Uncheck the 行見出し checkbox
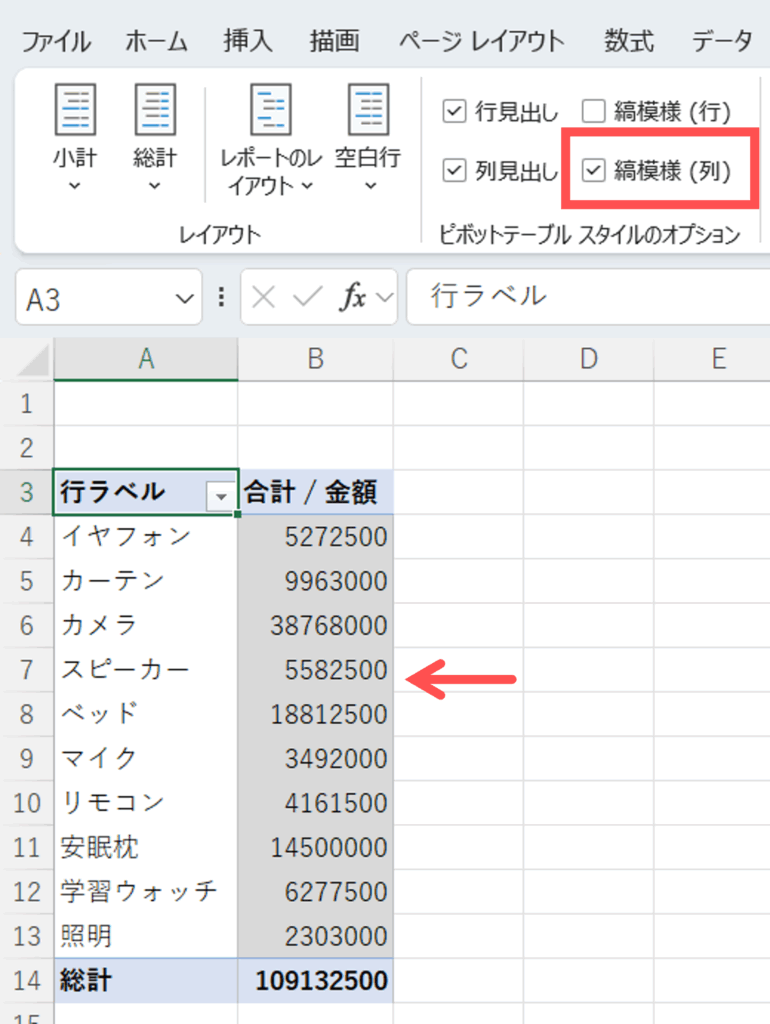Viewport: 770px width, 1024px height. (x=454, y=111)
